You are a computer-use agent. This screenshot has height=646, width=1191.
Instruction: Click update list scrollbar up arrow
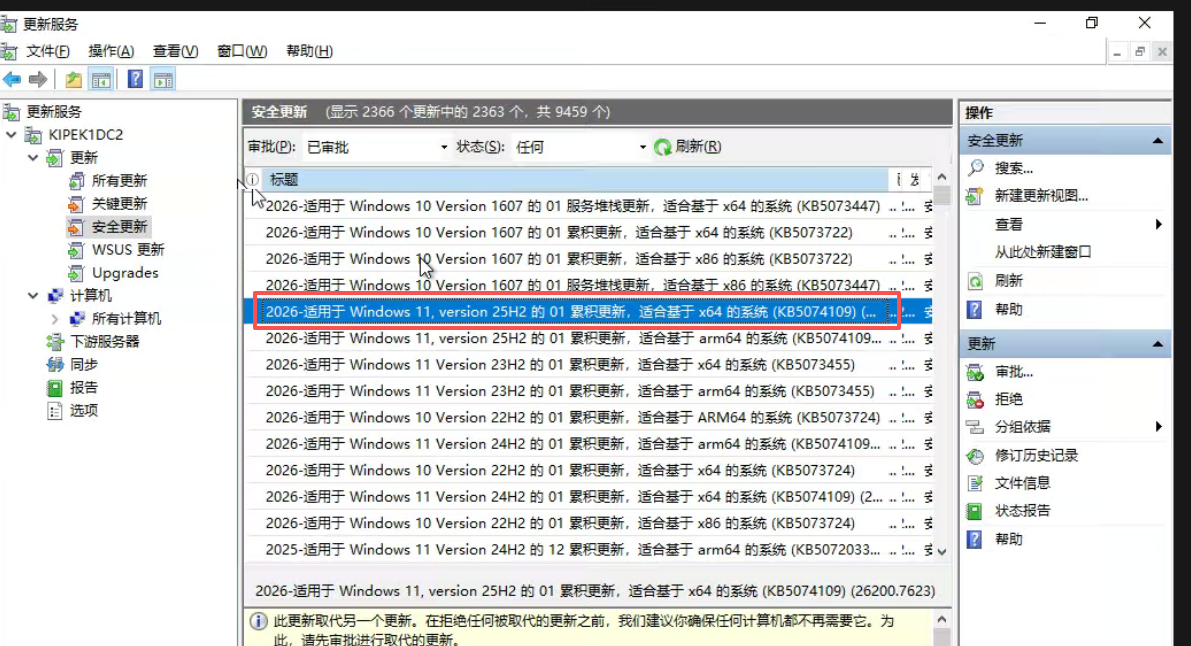(x=942, y=176)
